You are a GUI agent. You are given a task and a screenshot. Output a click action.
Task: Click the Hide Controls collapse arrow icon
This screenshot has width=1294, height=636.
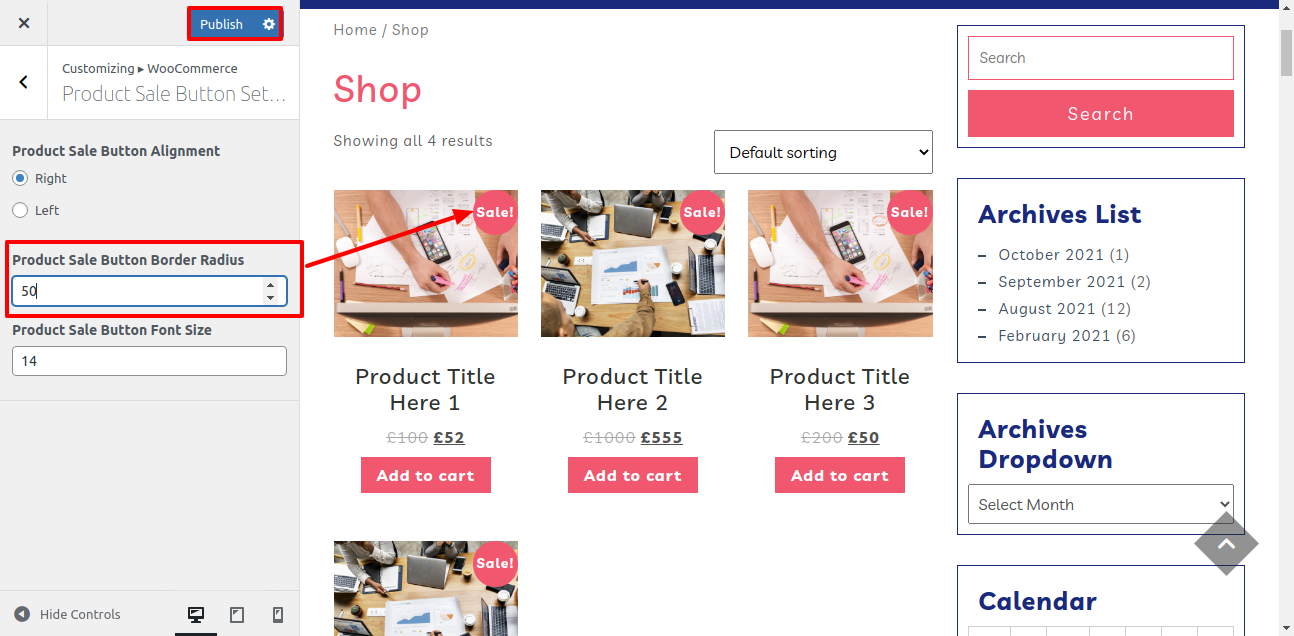[22, 614]
